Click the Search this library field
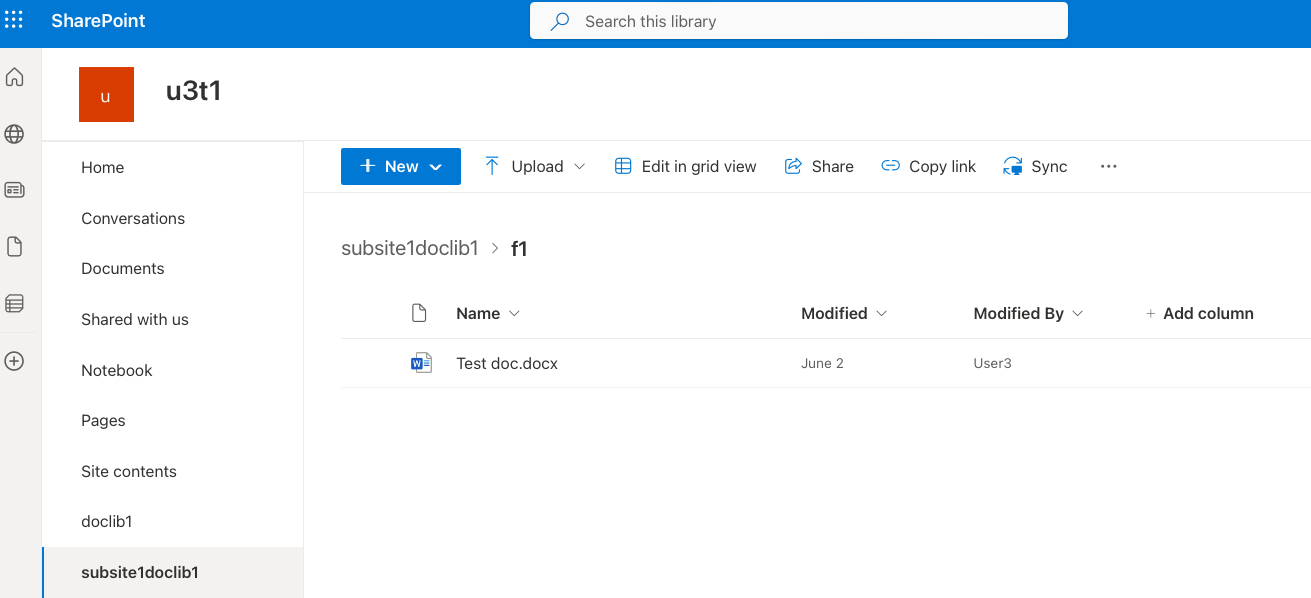This screenshot has width=1311, height=598. tap(798, 21)
